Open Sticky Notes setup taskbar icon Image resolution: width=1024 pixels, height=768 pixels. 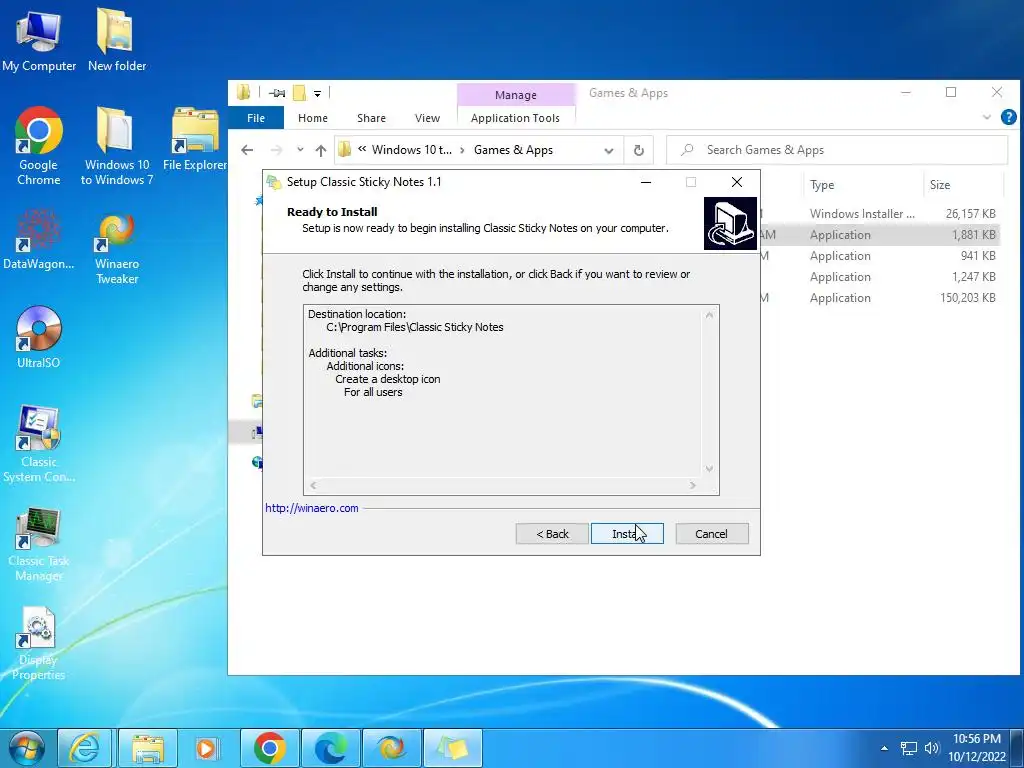tap(453, 748)
